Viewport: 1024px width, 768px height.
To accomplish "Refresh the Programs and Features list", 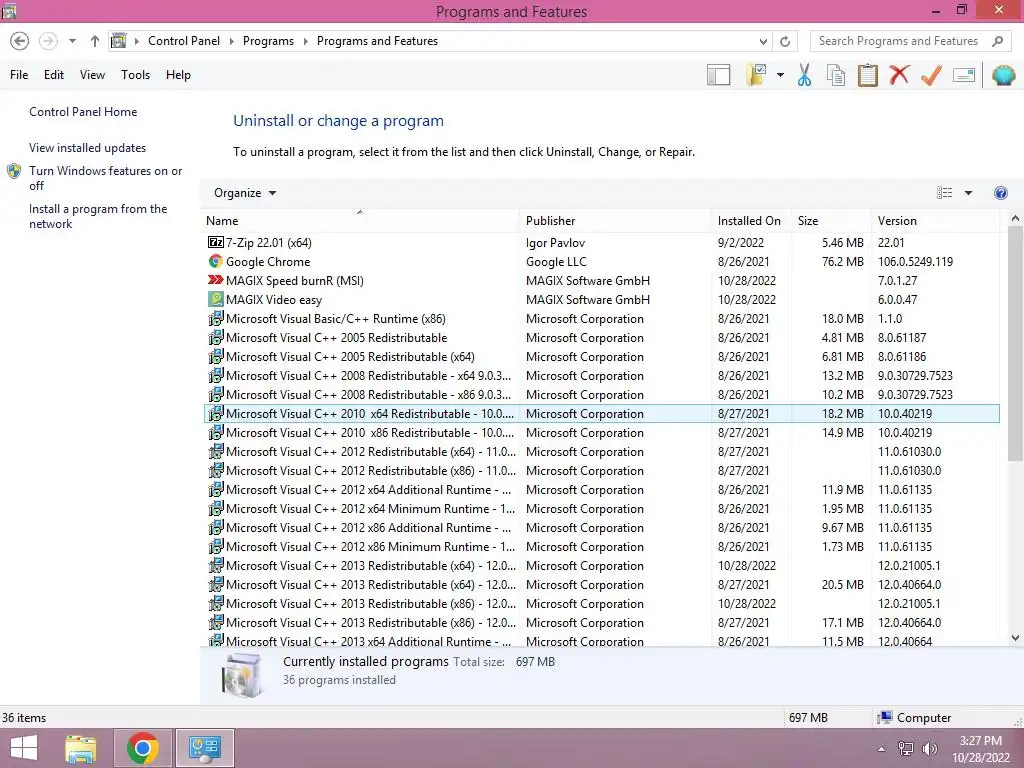I will (x=785, y=41).
